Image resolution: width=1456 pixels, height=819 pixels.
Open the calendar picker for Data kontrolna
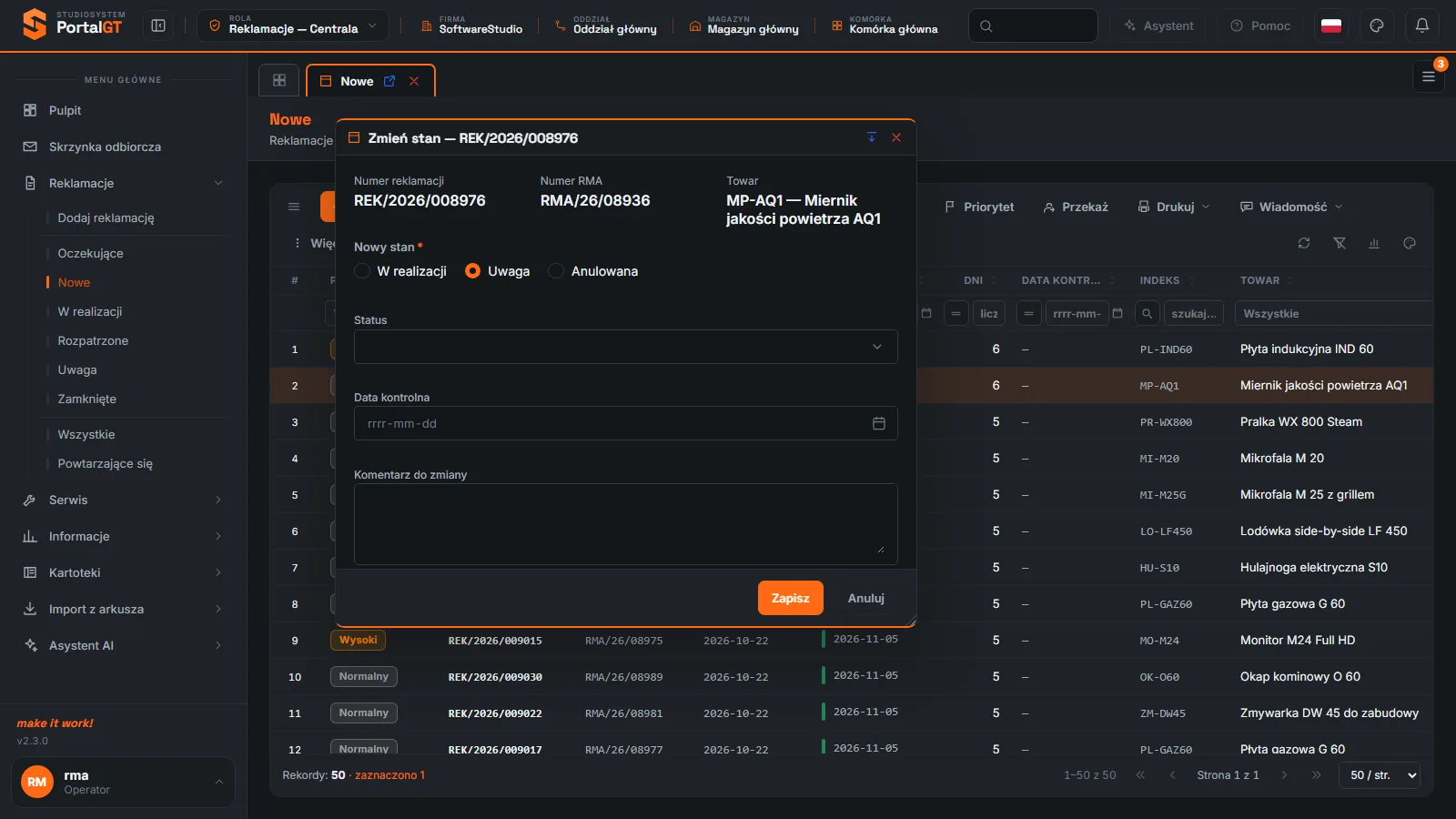879,423
